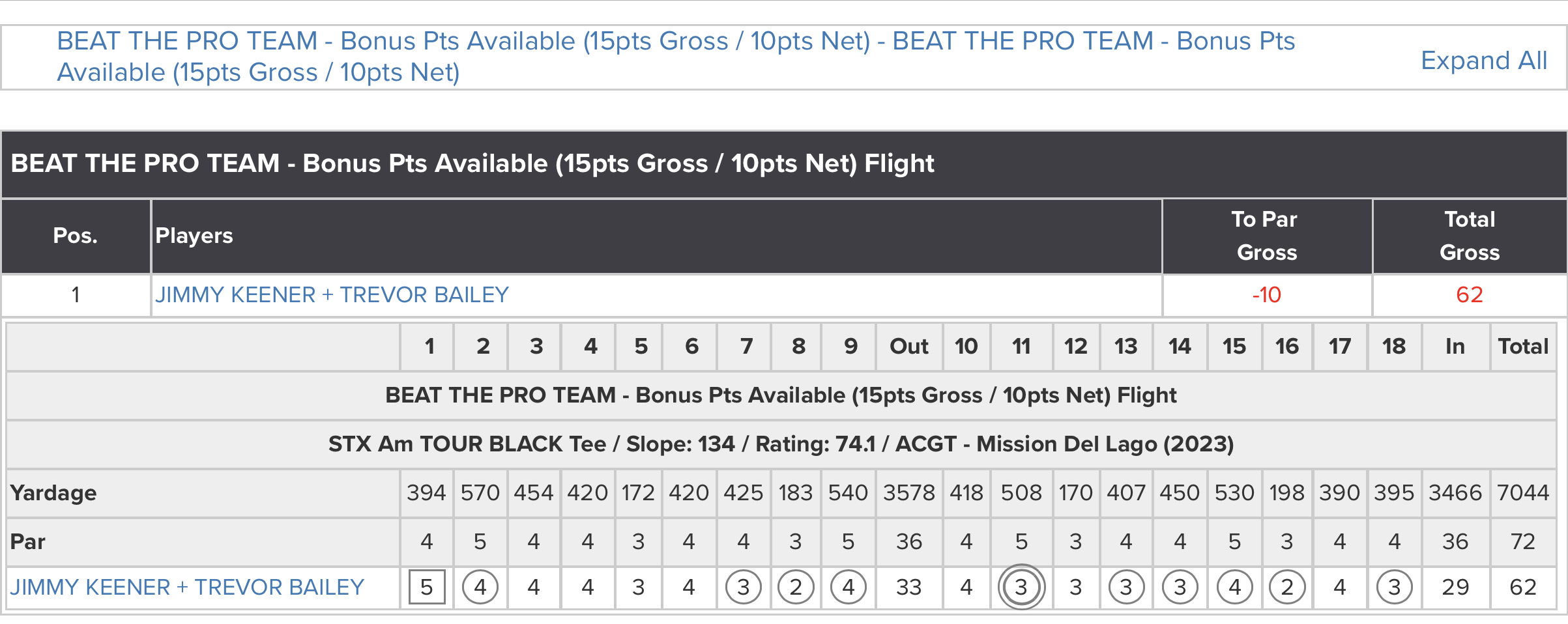Select the red 62 total gross value
The height and width of the screenshot is (624, 1568).
click(x=1470, y=295)
